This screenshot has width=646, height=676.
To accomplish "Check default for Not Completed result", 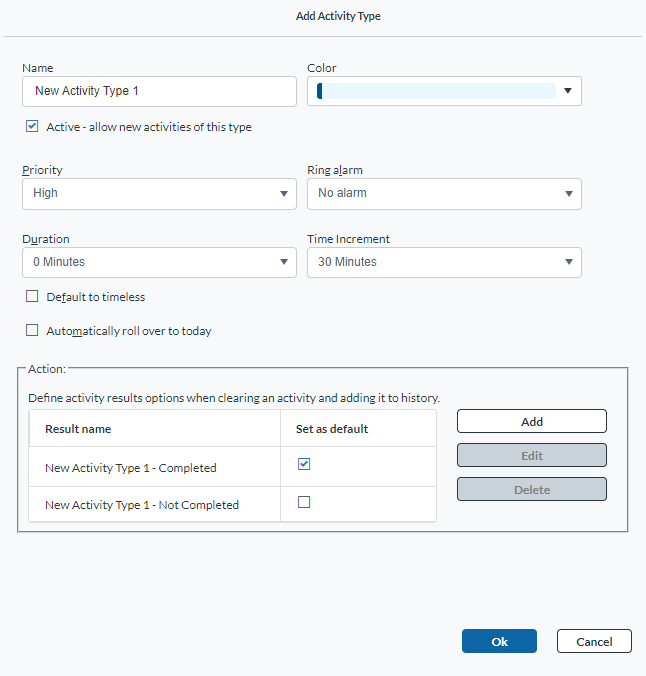I will (x=304, y=502).
